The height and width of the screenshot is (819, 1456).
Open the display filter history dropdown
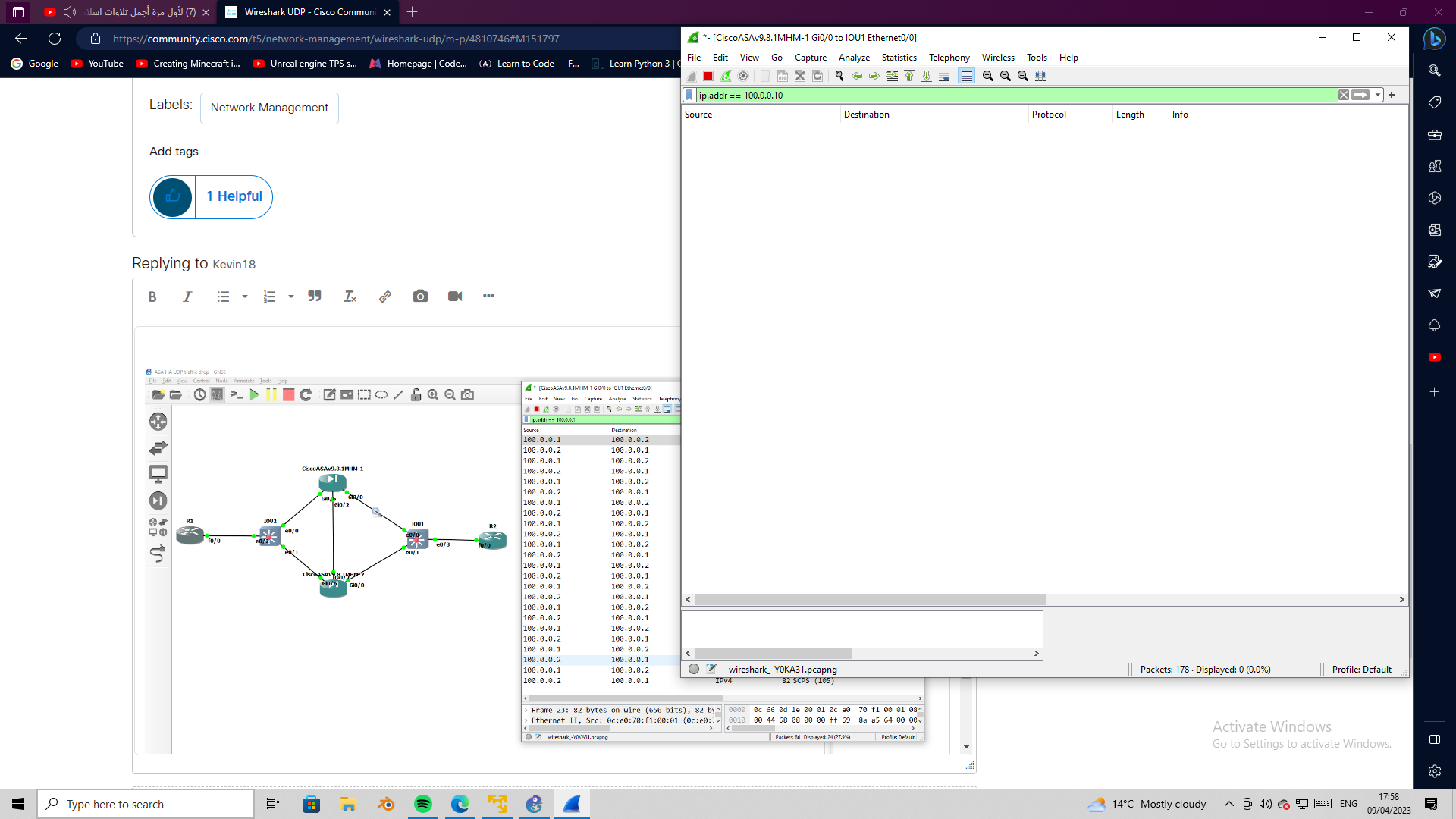tap(1378, 95)
